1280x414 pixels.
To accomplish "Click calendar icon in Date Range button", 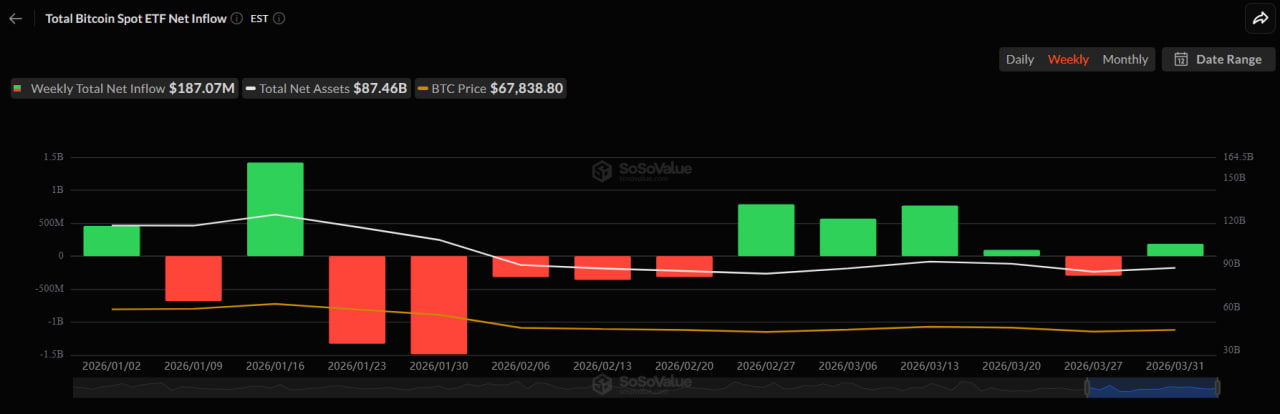I will 1181,59.
